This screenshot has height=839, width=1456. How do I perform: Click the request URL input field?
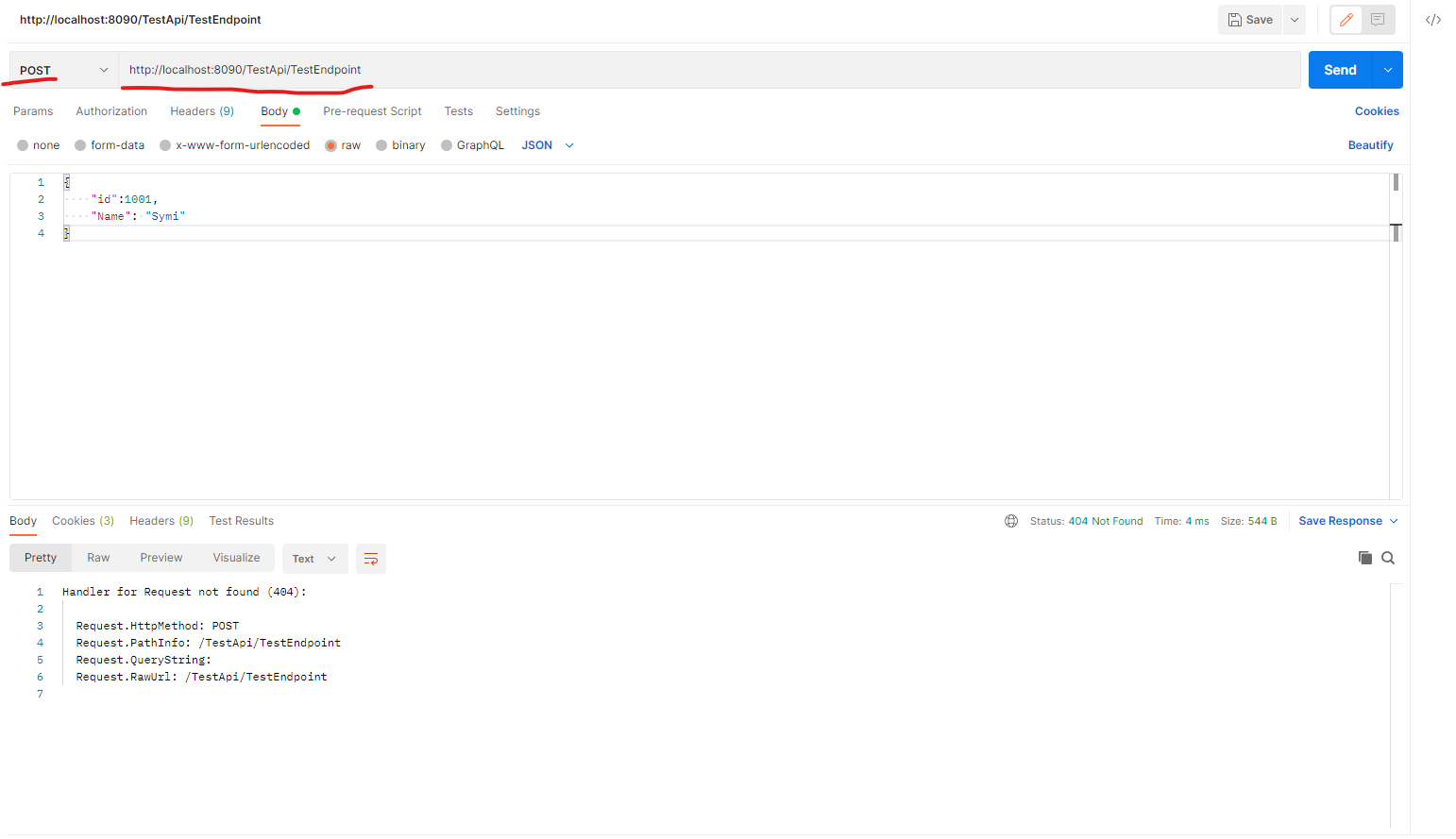[x=708, y=70]
